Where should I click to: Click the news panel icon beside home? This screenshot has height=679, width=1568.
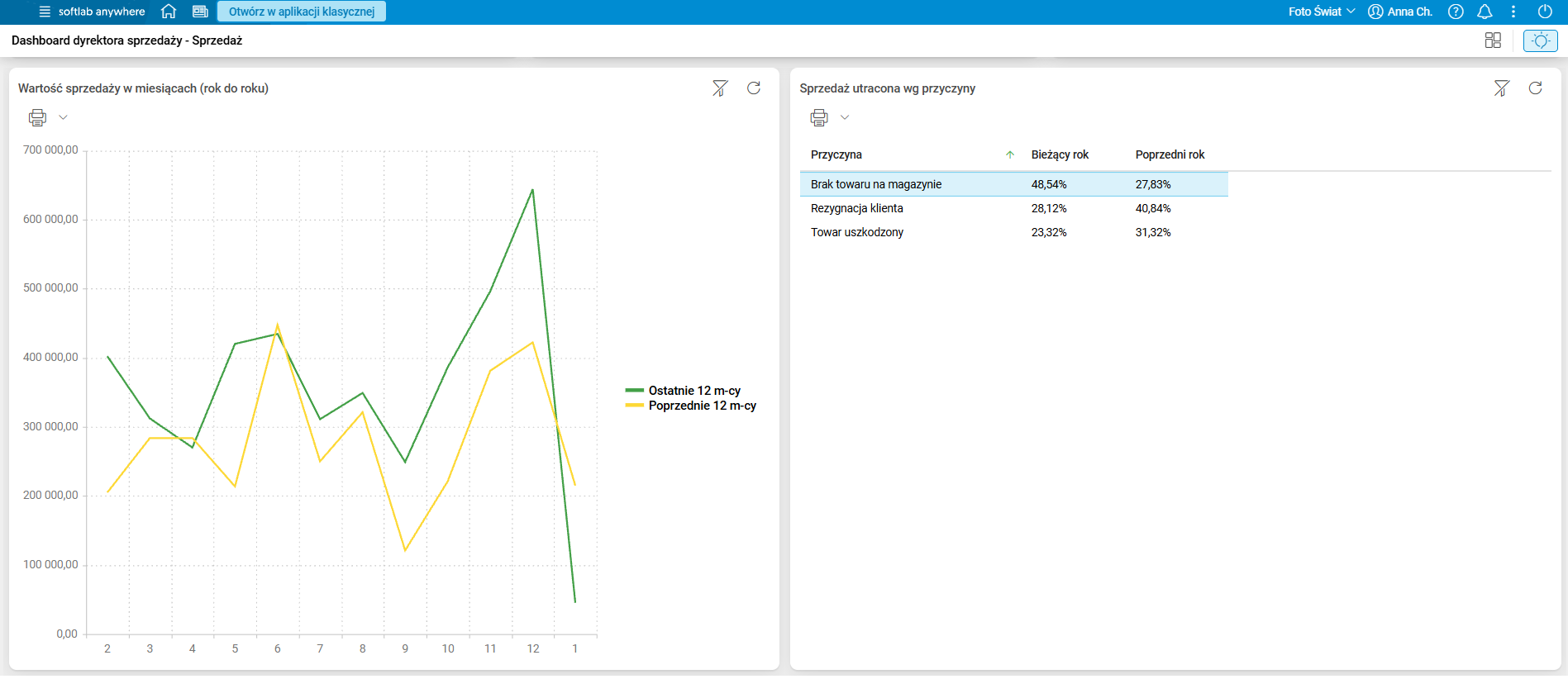point(200,12)
